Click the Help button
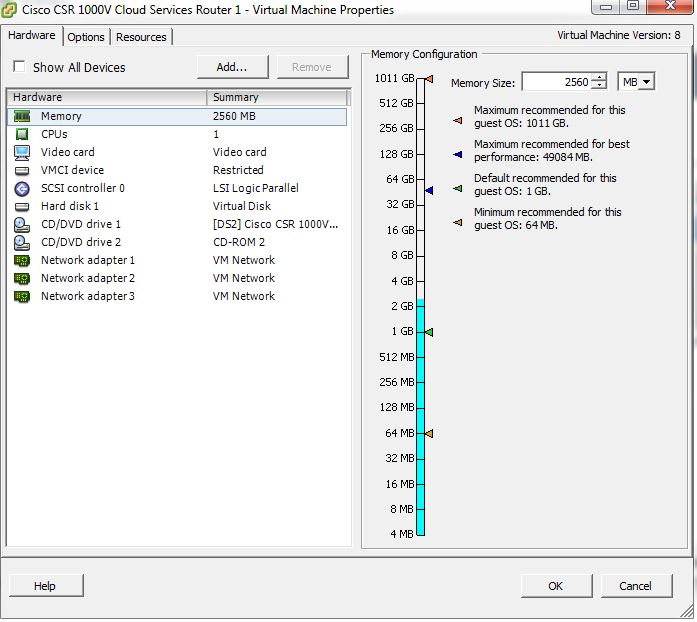The height and width of the screenshot is (622, 697). [x=45, y=586]
